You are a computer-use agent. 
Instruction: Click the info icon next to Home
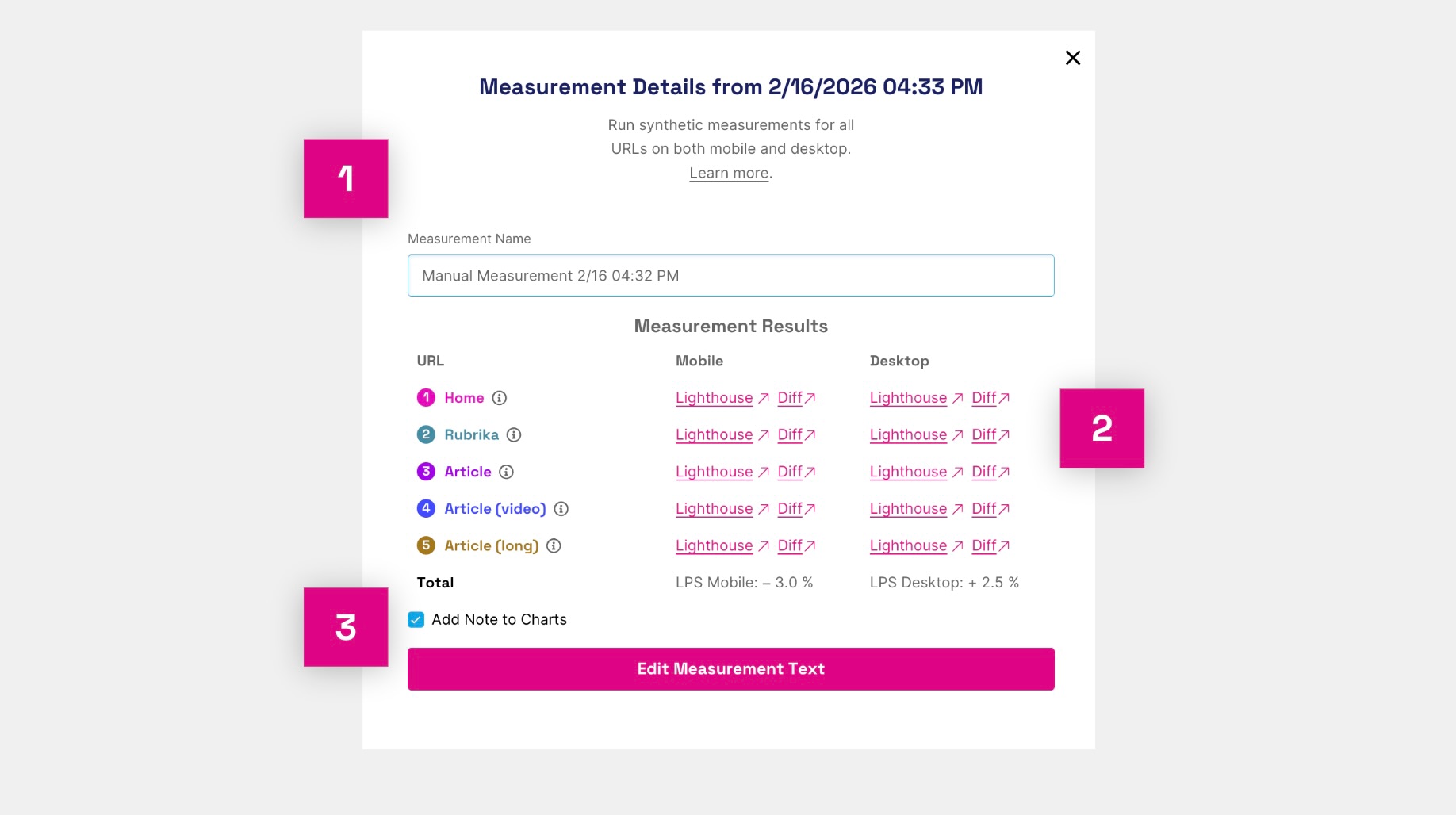(x=499, y=398)
